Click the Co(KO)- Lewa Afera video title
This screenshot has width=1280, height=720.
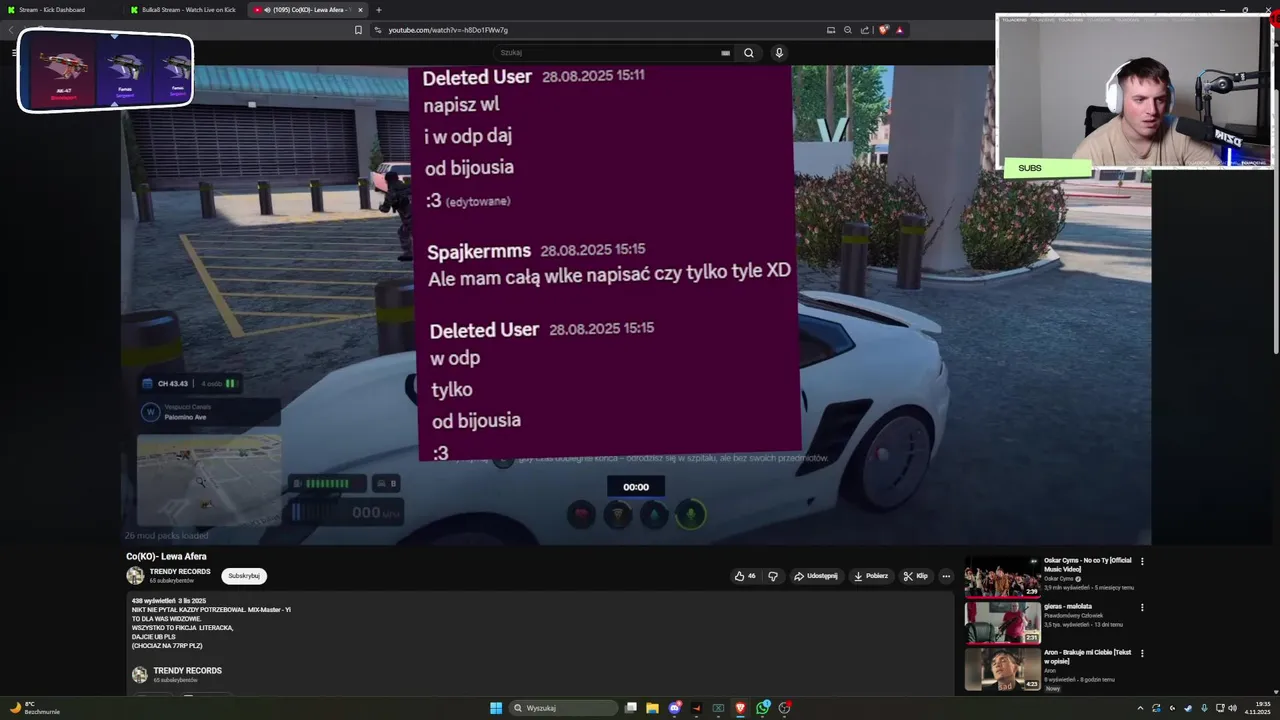(166, 556)
